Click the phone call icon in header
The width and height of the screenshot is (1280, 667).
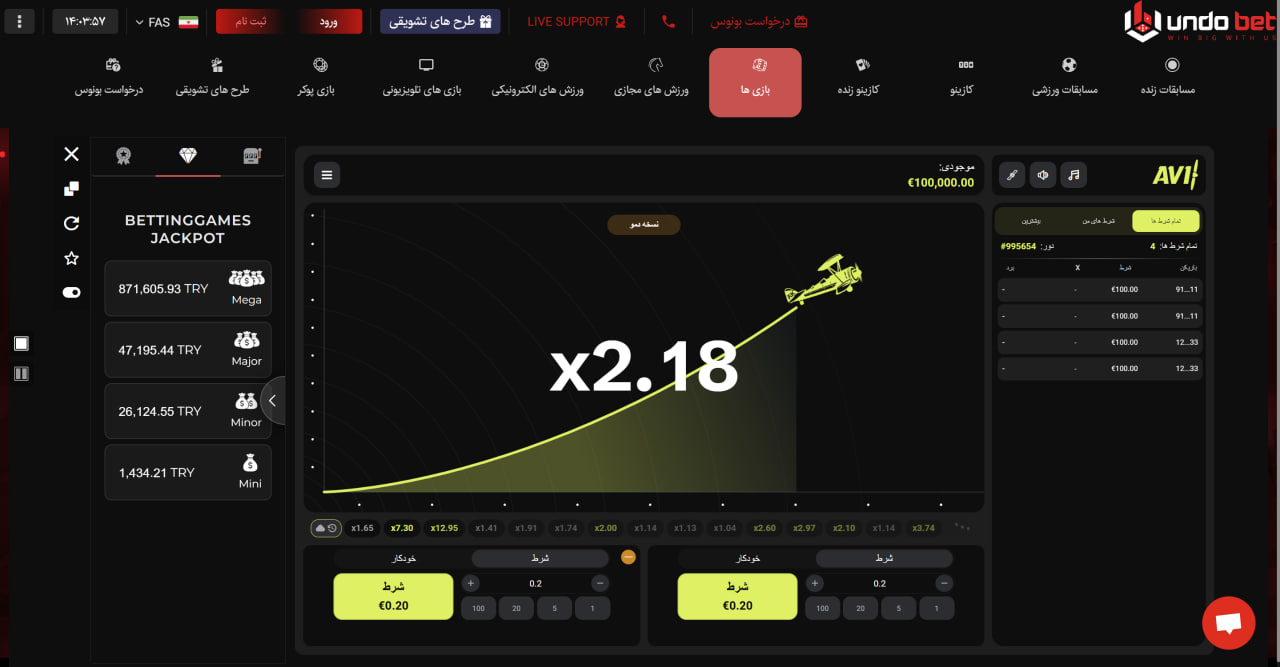tap(668, 21)
